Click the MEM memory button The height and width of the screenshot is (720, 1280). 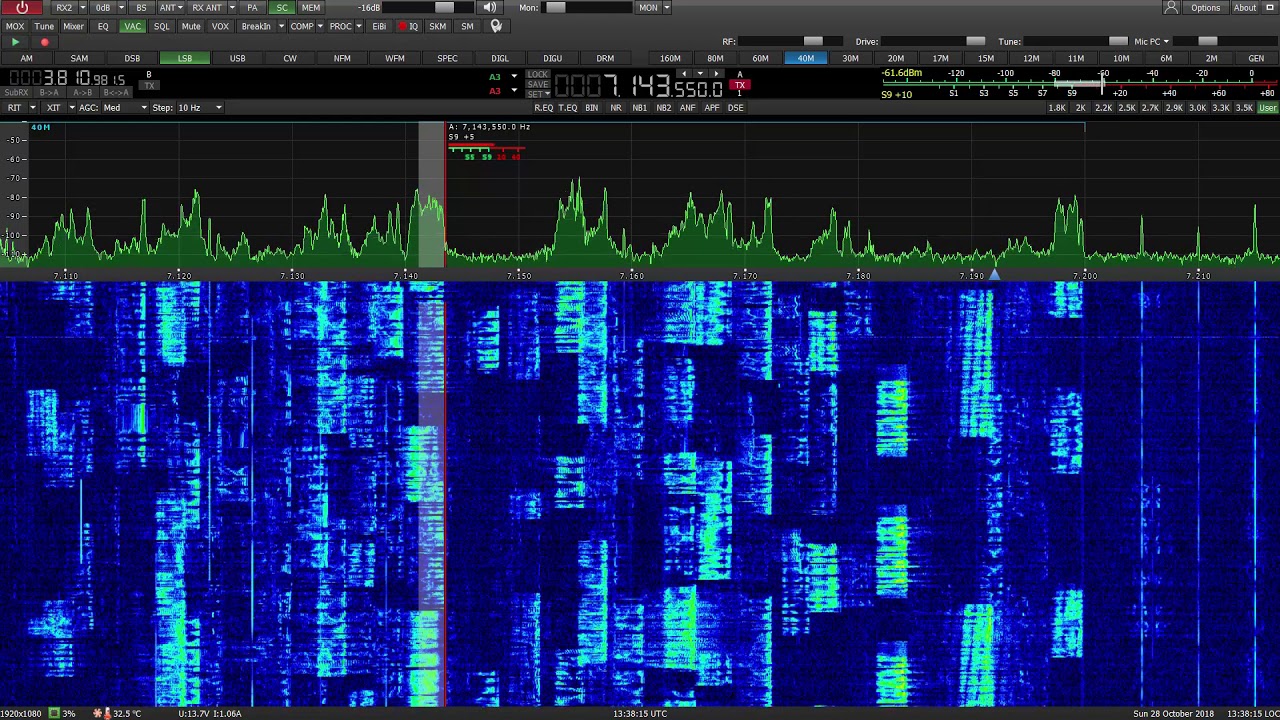[311, 8]
